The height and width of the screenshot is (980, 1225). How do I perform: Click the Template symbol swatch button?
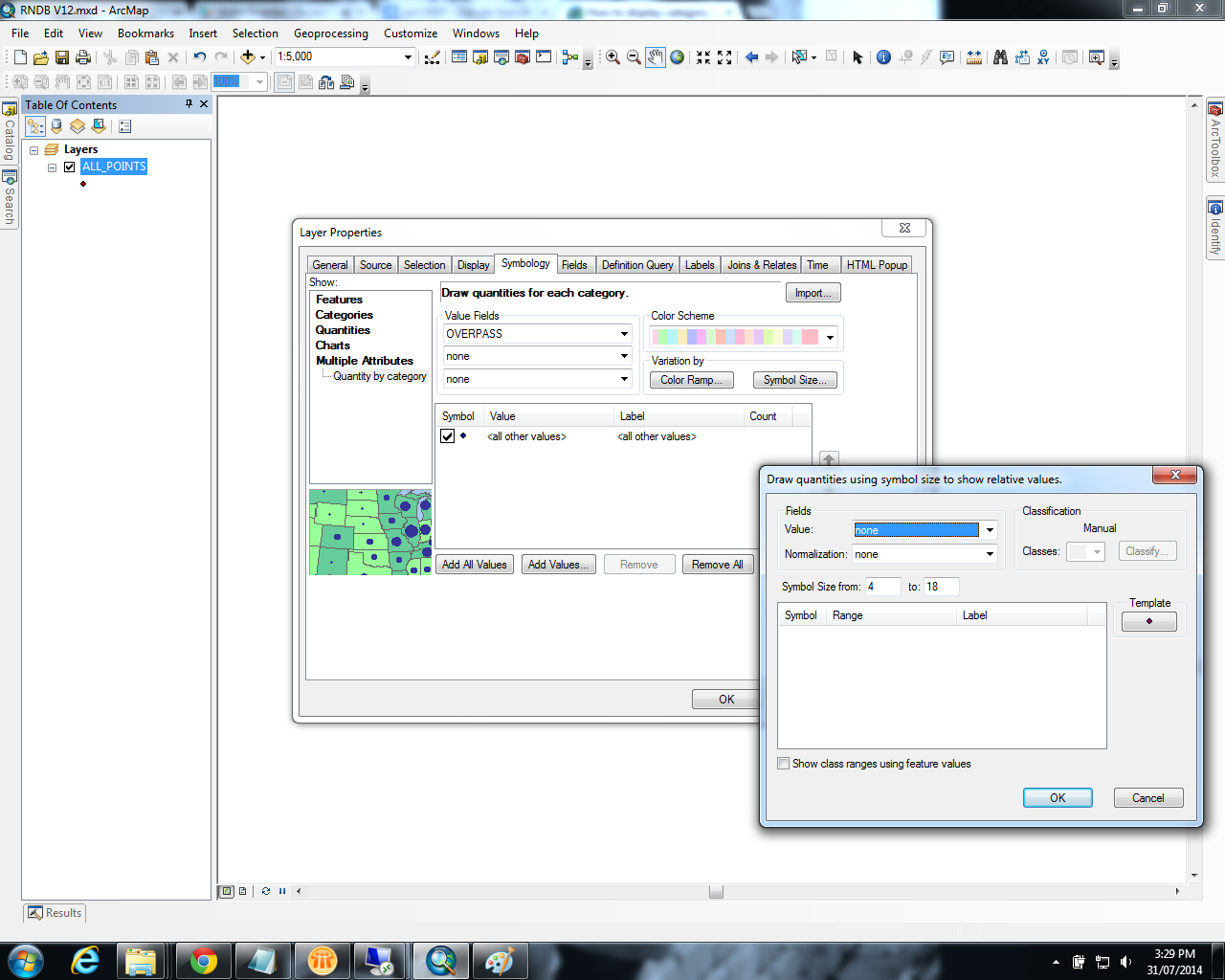pos(1149,622)
